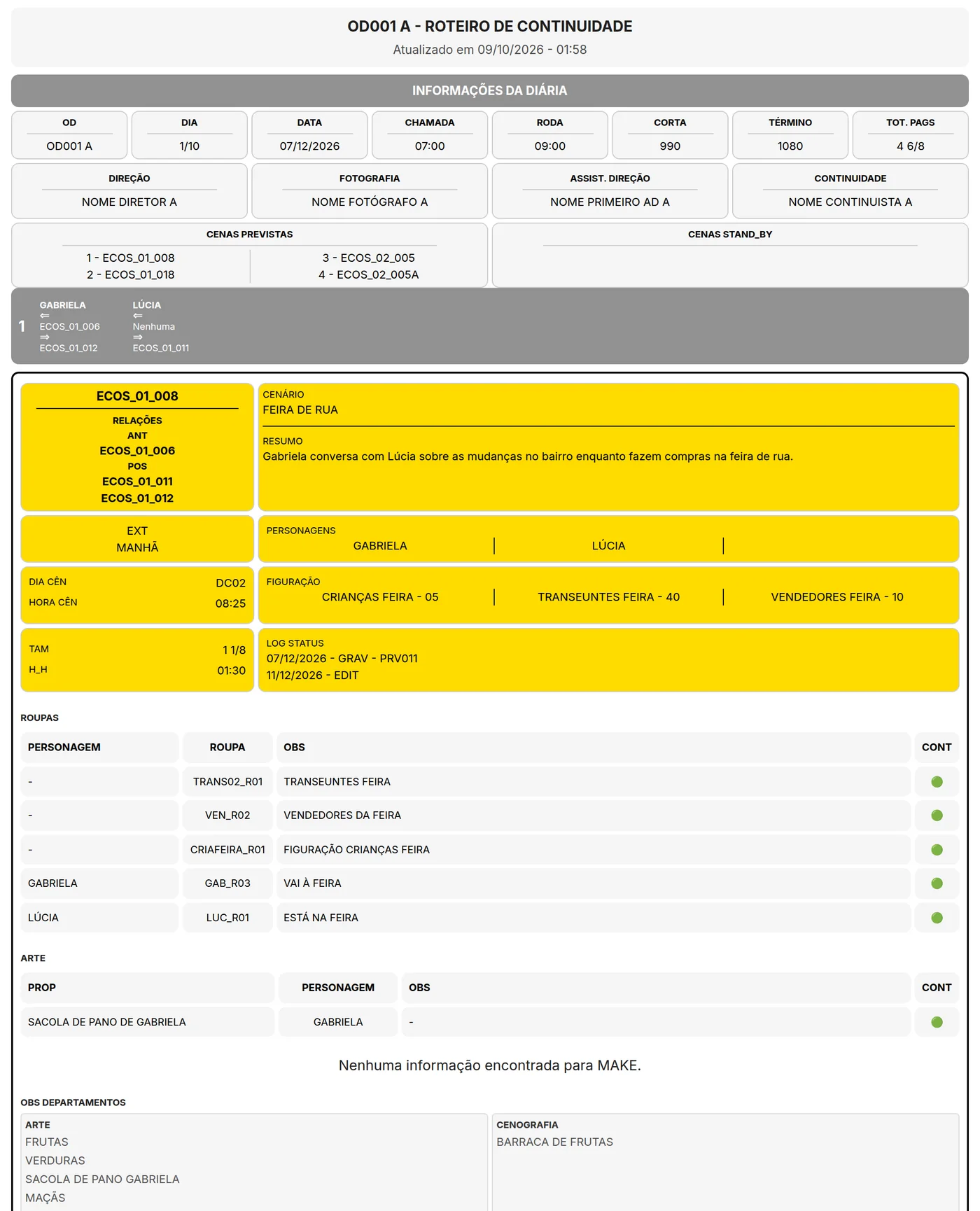Click SACOLA DE PANO DE GABRIELA prop cell
This screenshot has width=980, height=1211.
click(148, 1022)
